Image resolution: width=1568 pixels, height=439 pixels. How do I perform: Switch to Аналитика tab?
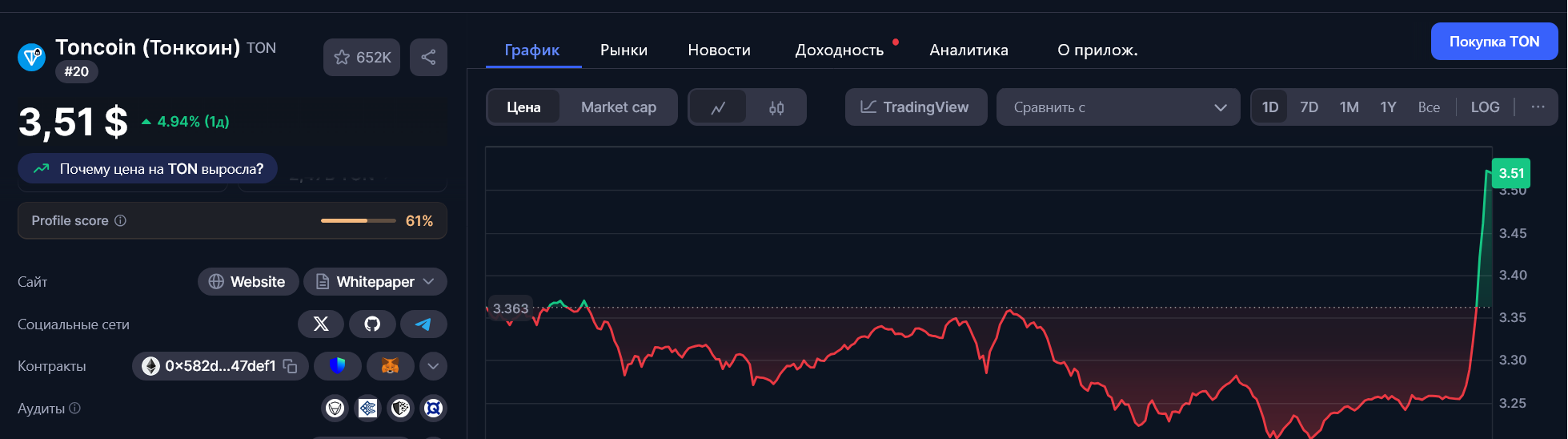pos(969,50)
